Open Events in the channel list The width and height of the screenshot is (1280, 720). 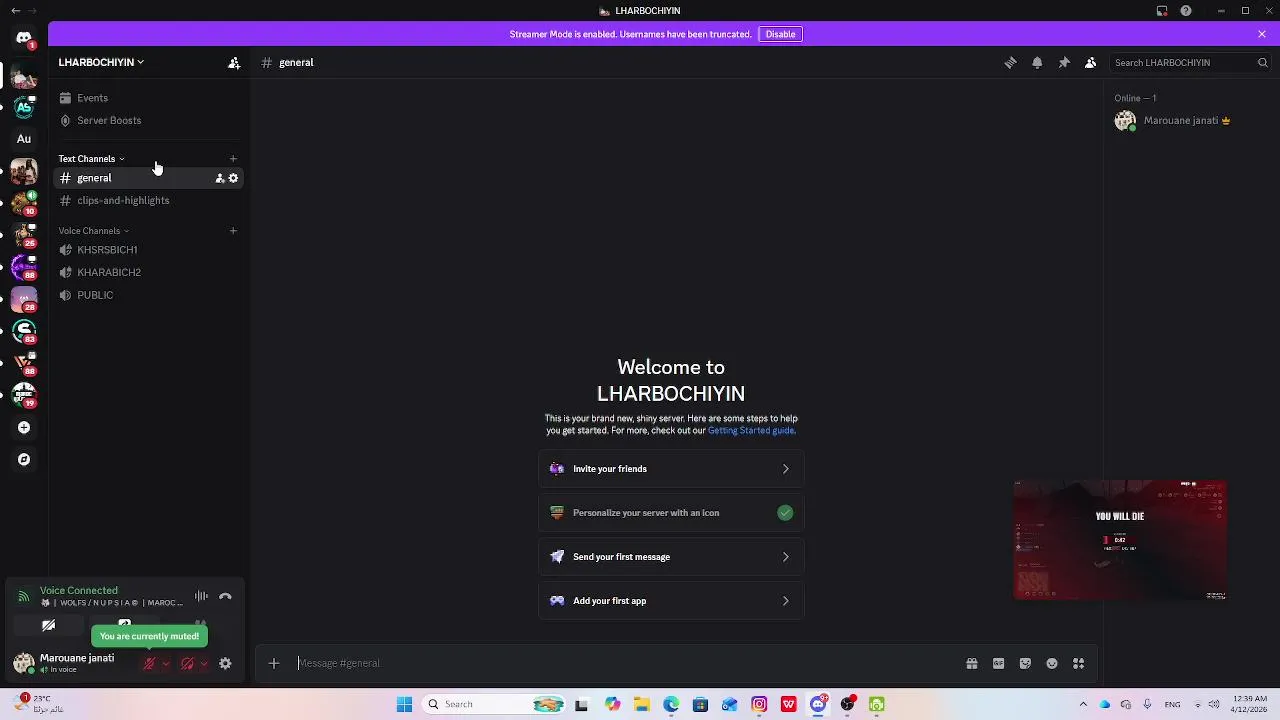(148, 98)
